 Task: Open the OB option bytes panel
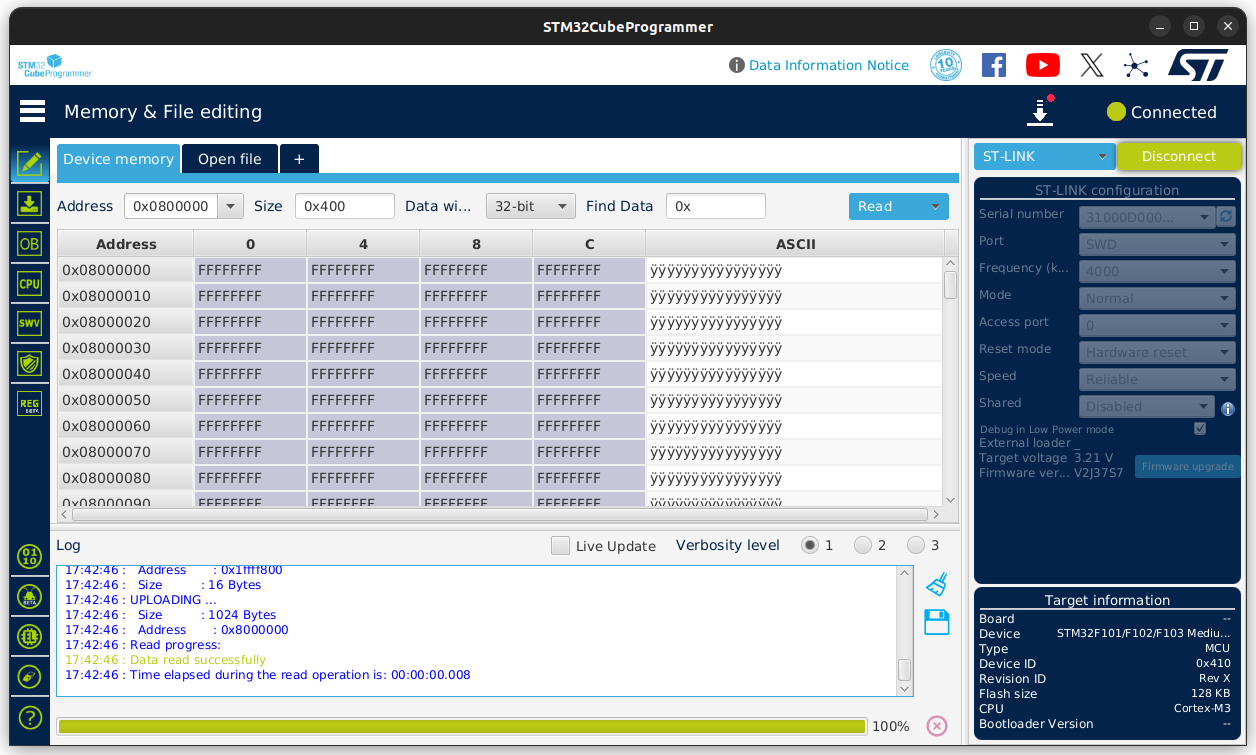(x=30, y=244)
